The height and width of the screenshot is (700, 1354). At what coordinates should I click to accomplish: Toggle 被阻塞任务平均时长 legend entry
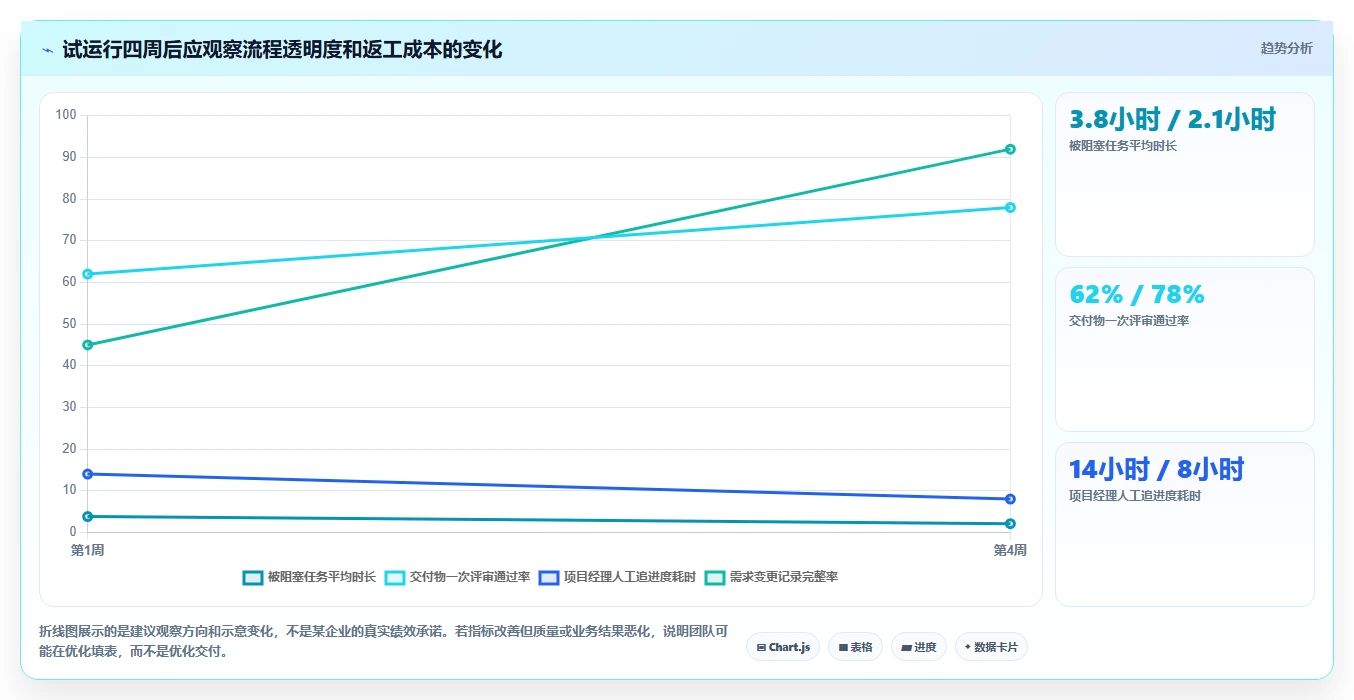[309, 577]
